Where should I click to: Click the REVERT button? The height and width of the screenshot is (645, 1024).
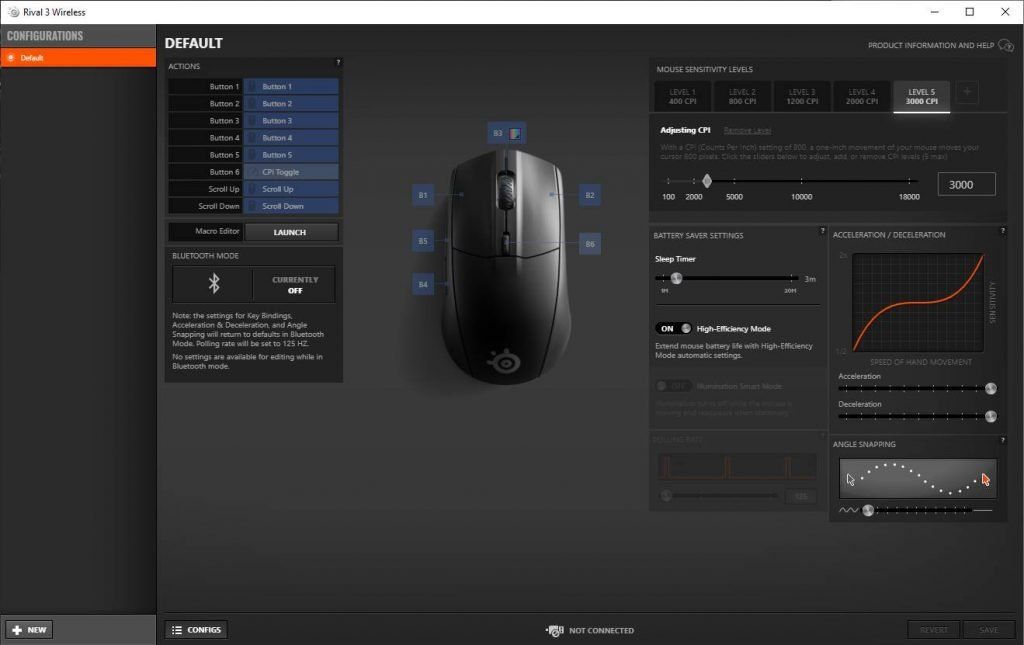(x=933, y=630)
